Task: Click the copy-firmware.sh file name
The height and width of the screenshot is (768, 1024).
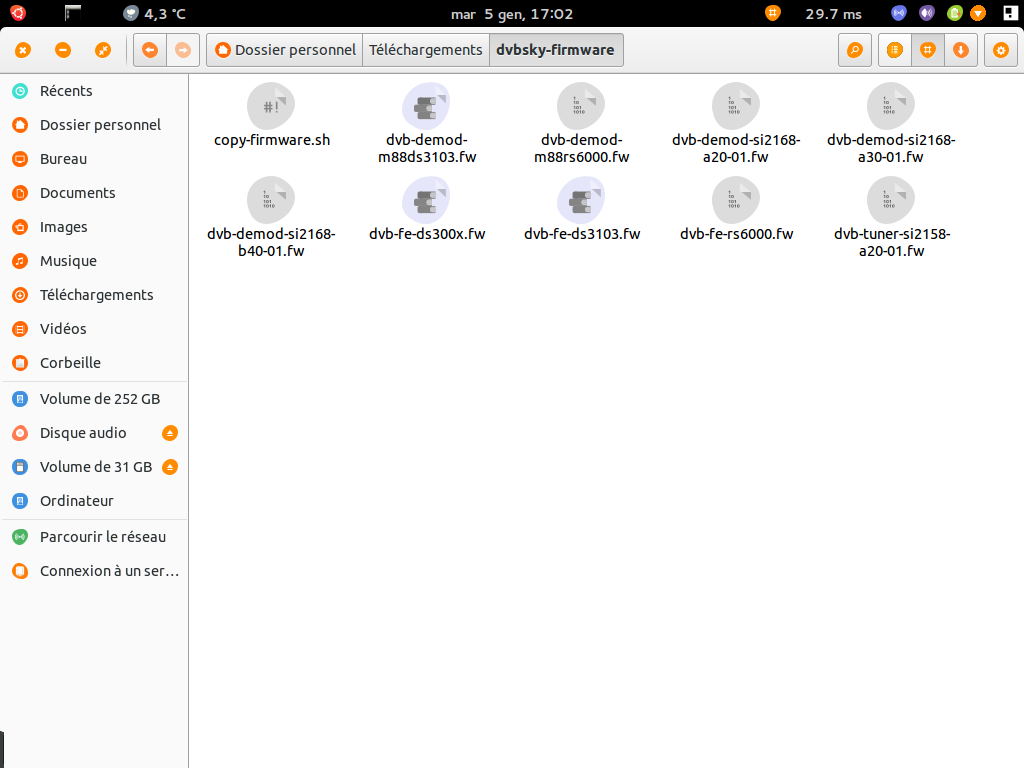Action: [x=272, y=140]
